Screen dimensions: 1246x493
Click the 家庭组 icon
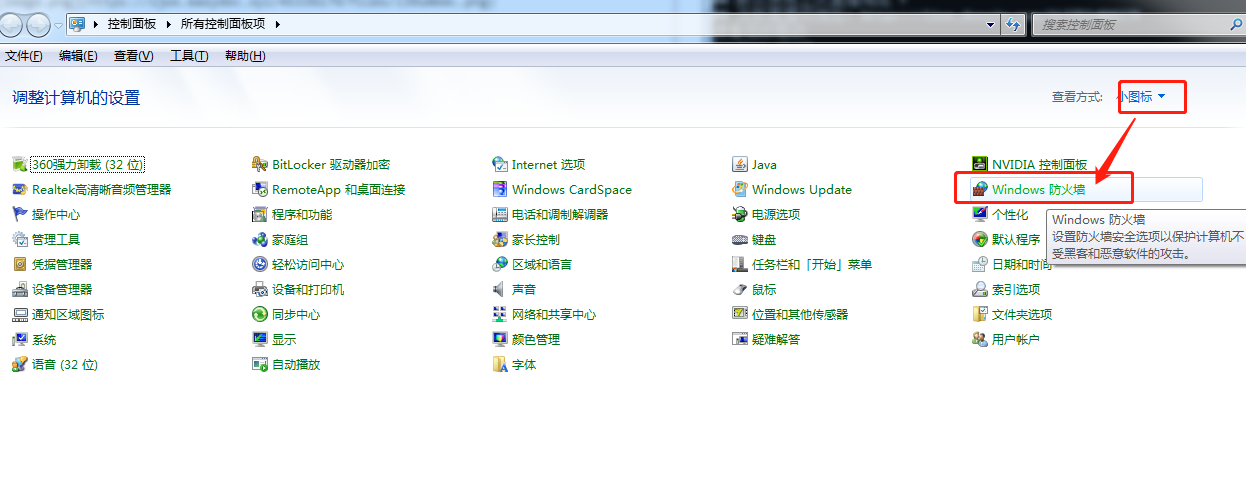point(260,239)
